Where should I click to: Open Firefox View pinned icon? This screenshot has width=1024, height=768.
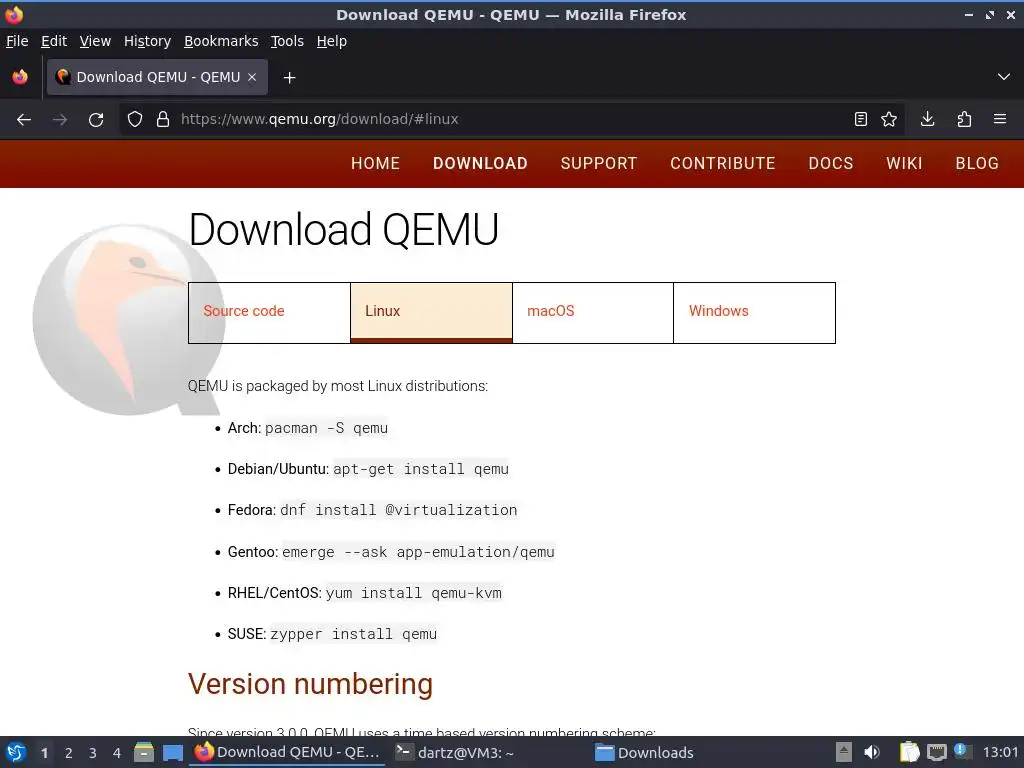point(20,77)
